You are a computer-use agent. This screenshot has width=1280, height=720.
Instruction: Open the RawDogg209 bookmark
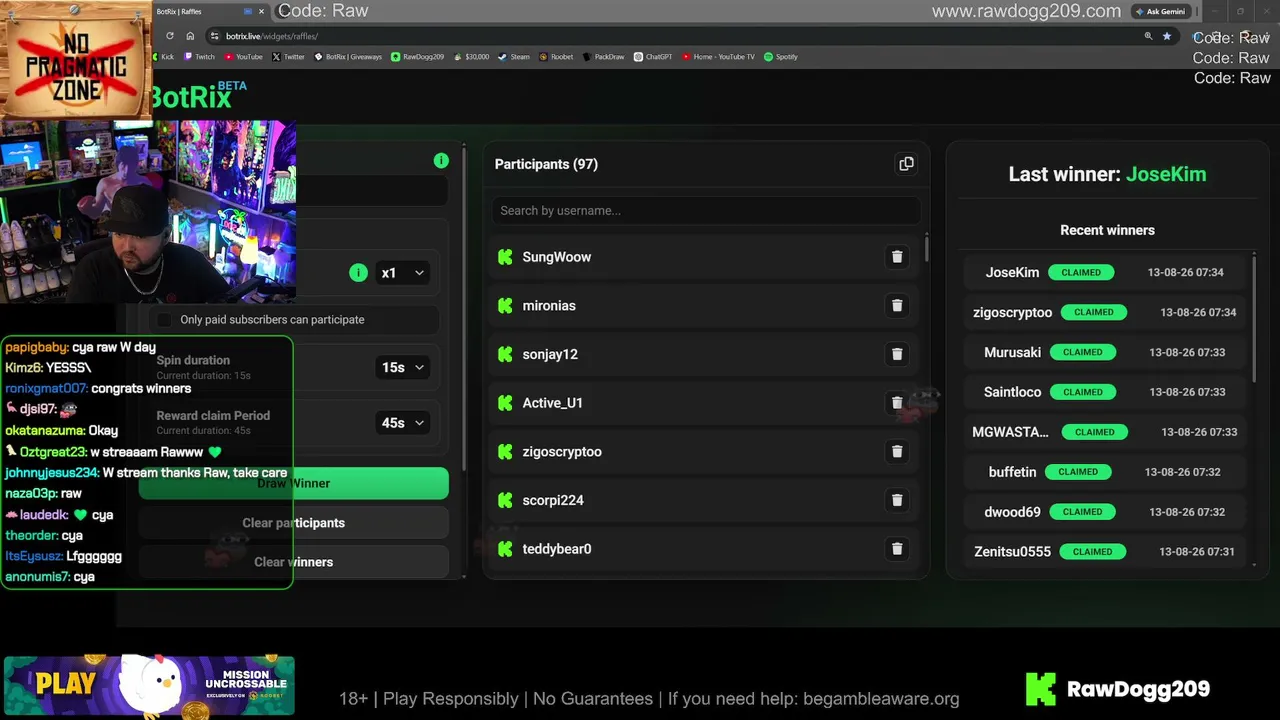[x=418, y=57]
